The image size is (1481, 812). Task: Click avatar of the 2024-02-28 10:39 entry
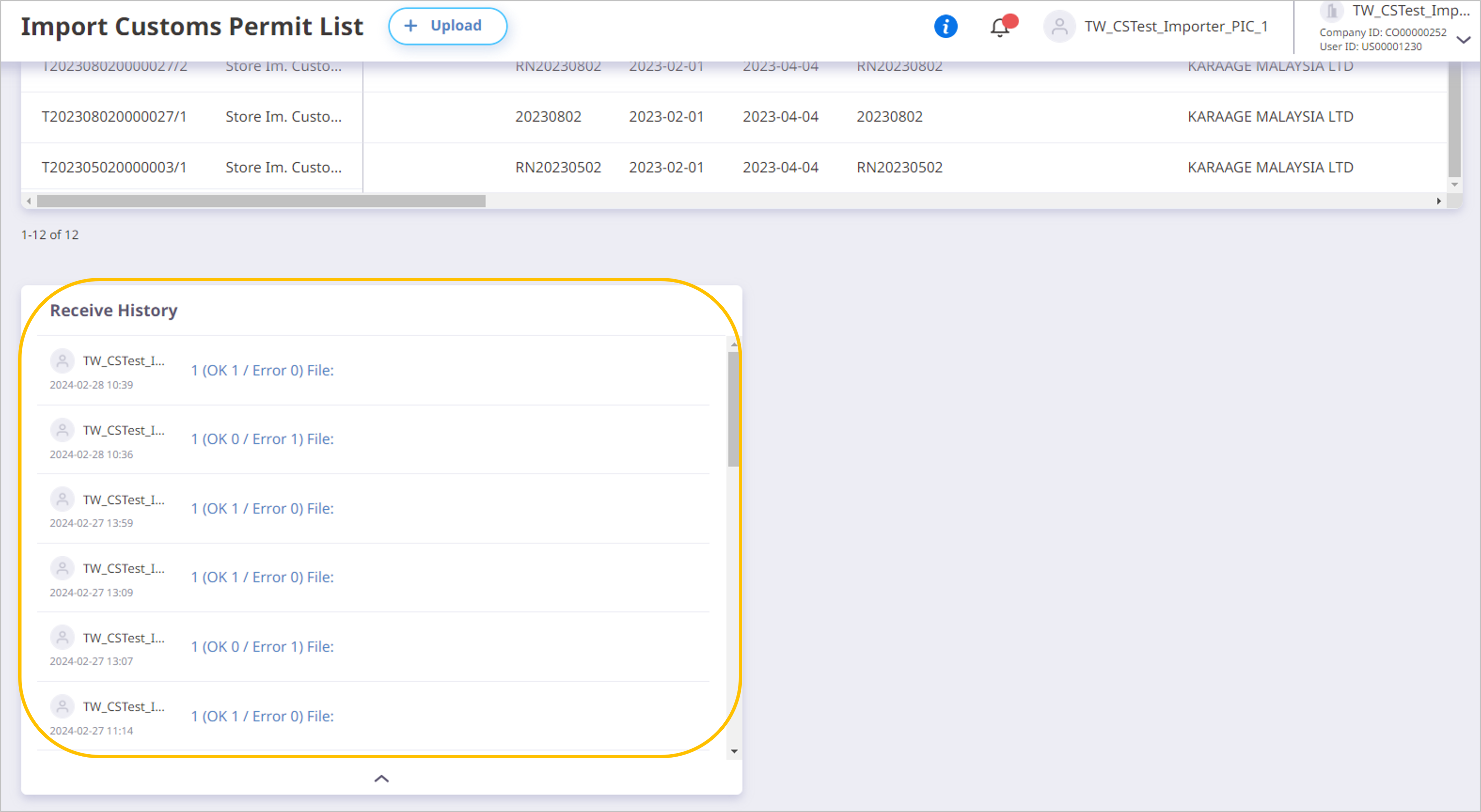click(x=62, y=360)
